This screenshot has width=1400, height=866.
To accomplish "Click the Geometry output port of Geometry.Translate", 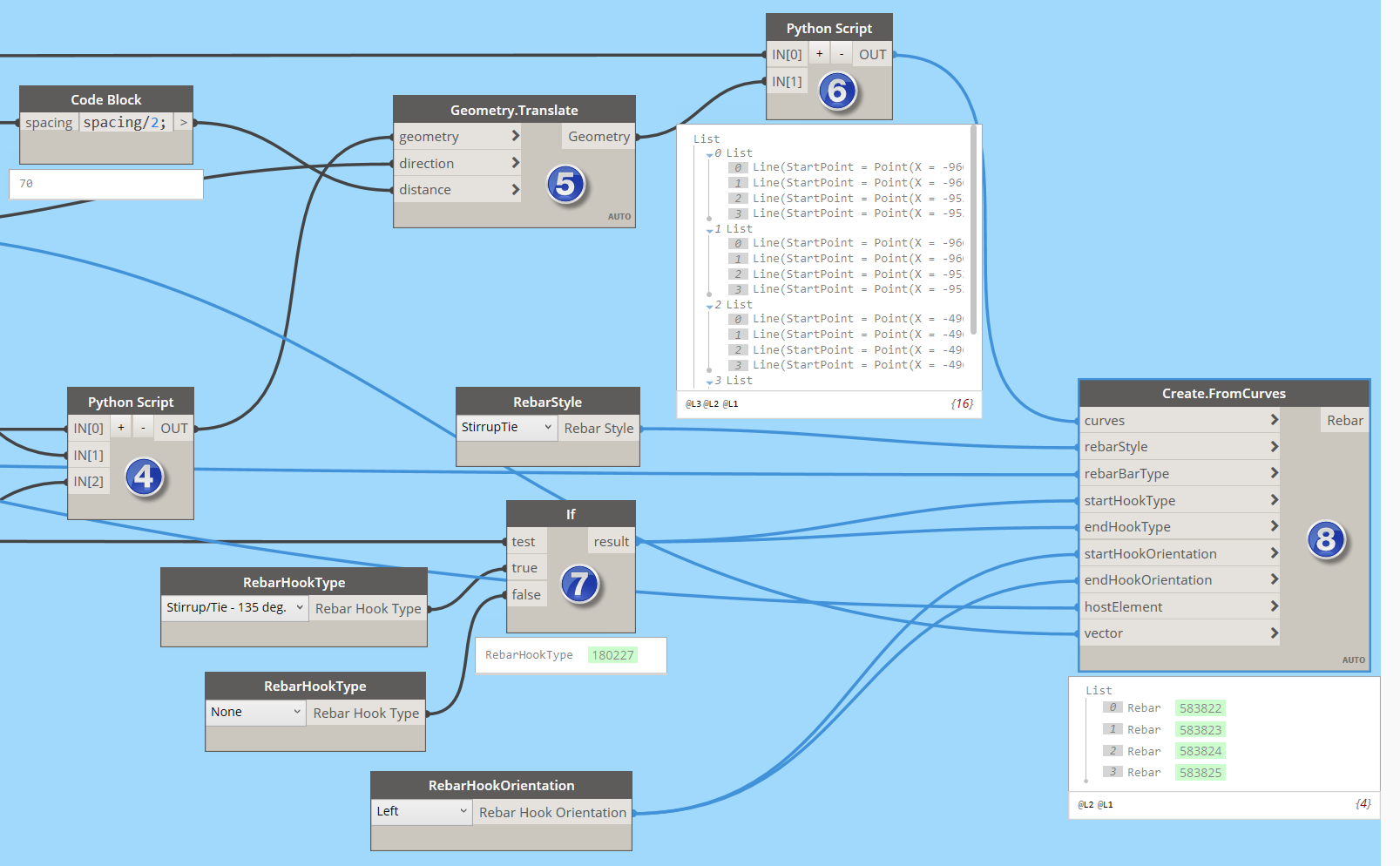I will [x=599, y=136].
